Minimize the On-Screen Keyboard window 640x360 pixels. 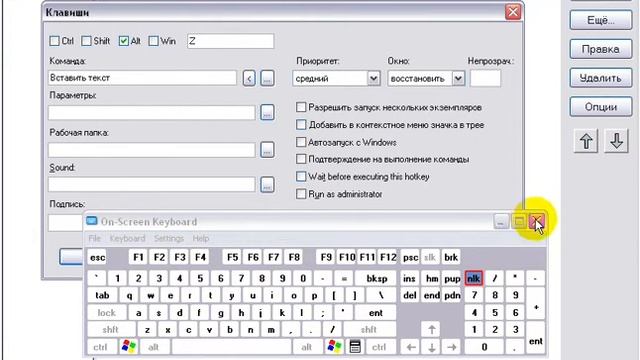501,222
